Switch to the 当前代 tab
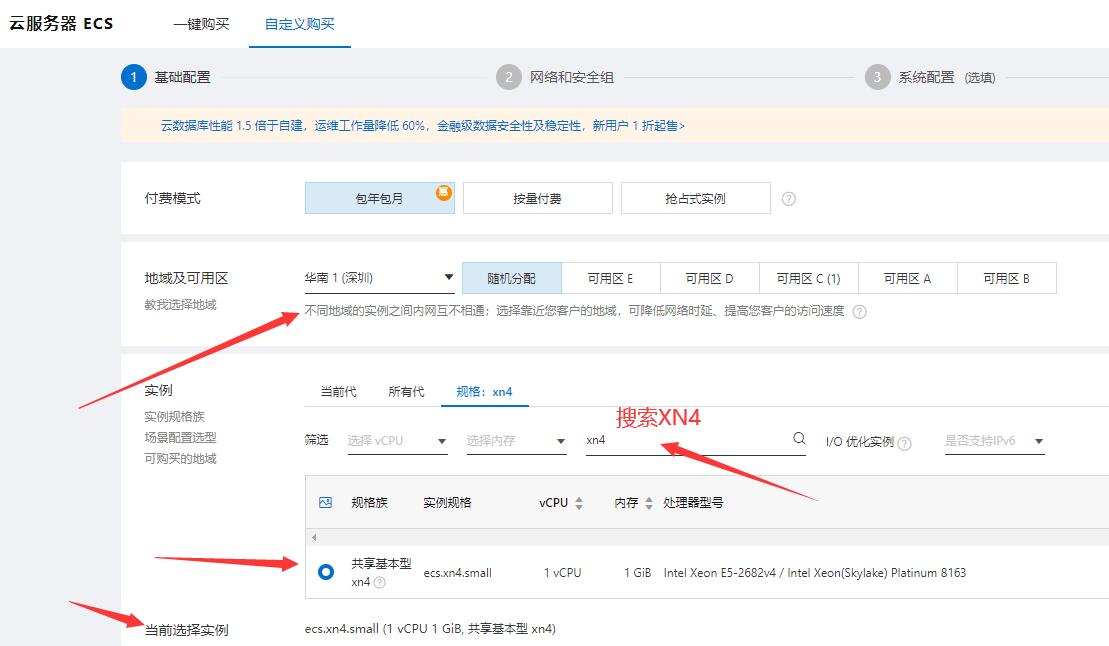1109x646 pixels. (x=337, y=392)
